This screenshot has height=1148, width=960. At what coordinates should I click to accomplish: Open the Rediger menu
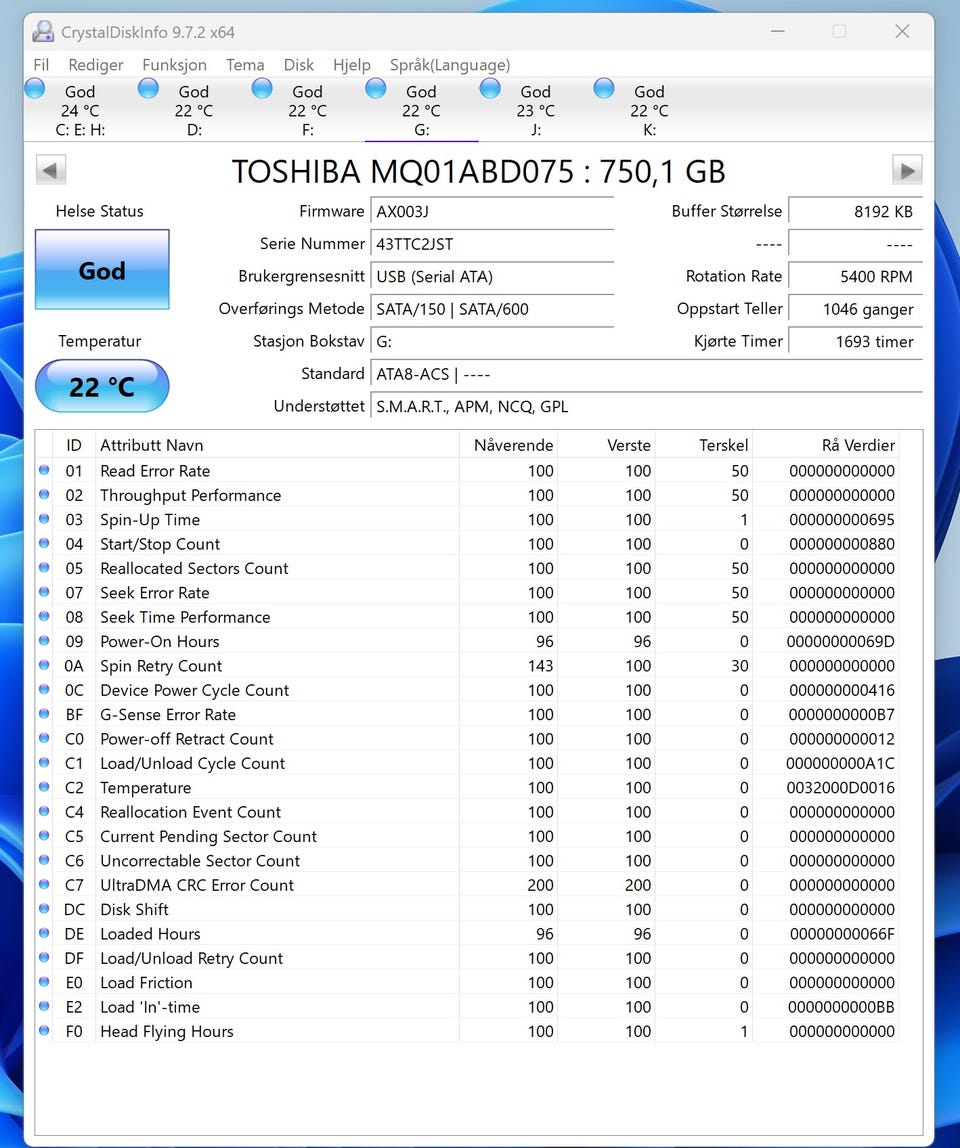(96, 64)
